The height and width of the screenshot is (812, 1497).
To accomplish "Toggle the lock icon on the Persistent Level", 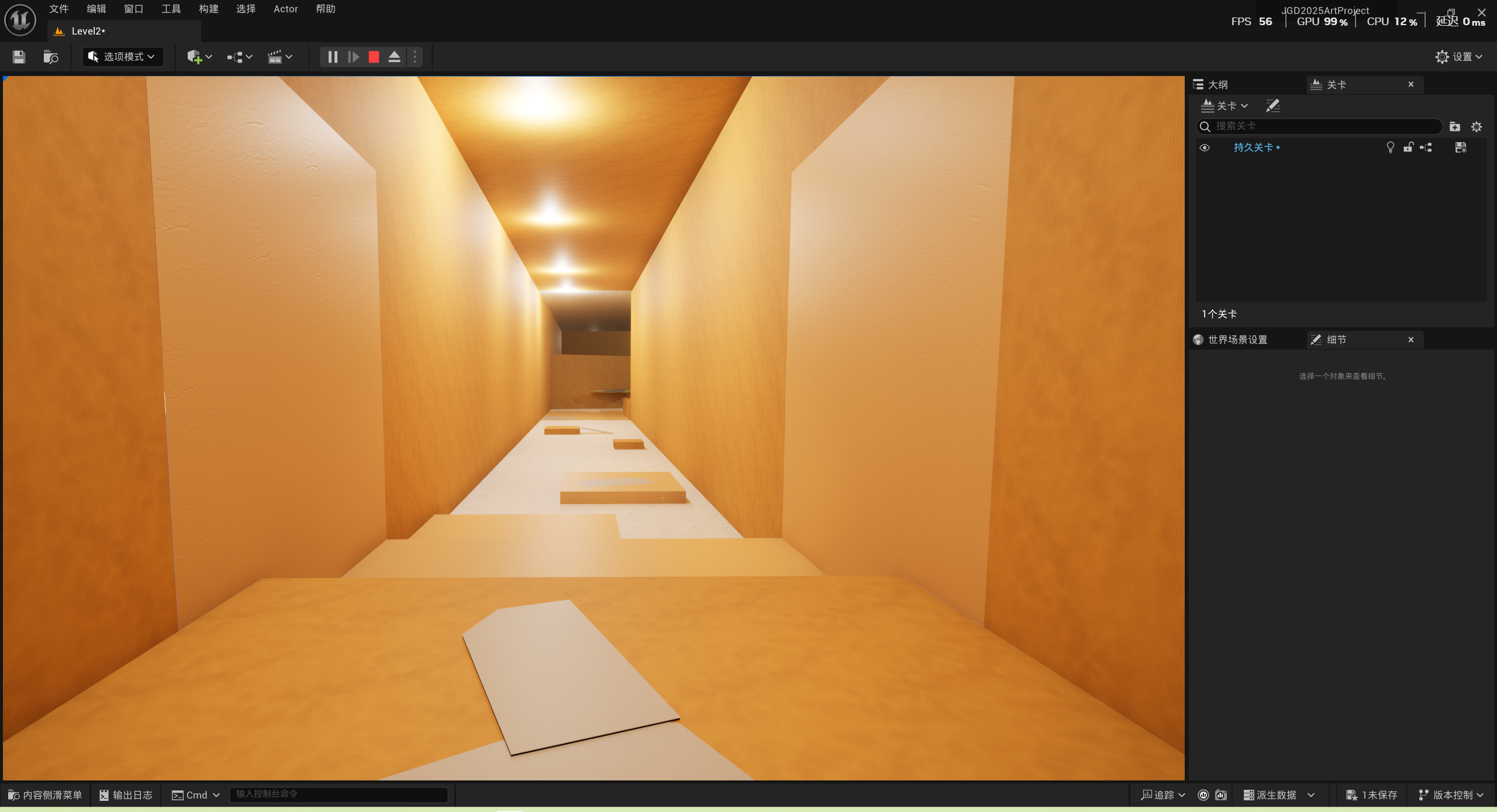I will coord(1408,147).
